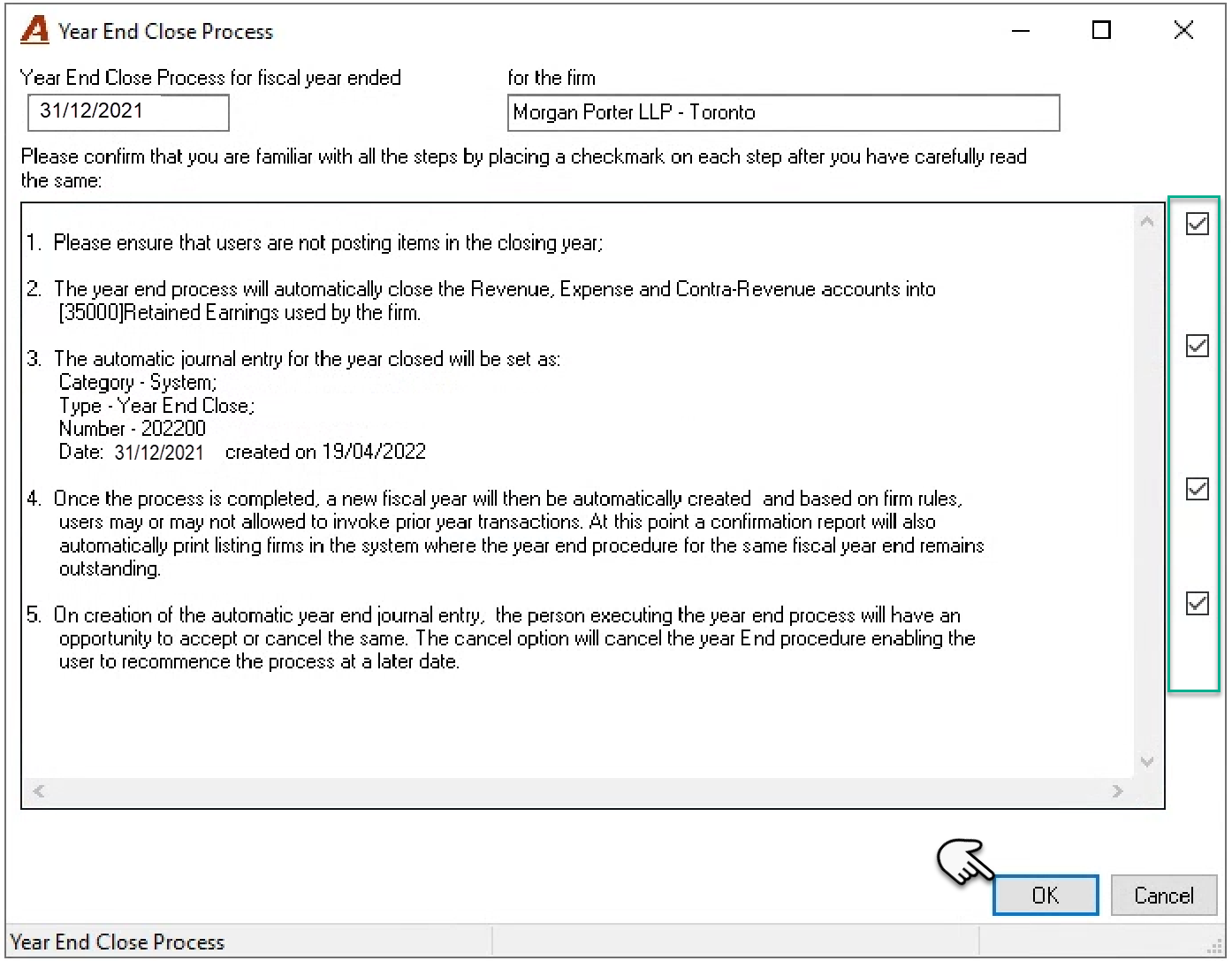
Task: Tick the checkbox beside step 1
Action: 1197,224
